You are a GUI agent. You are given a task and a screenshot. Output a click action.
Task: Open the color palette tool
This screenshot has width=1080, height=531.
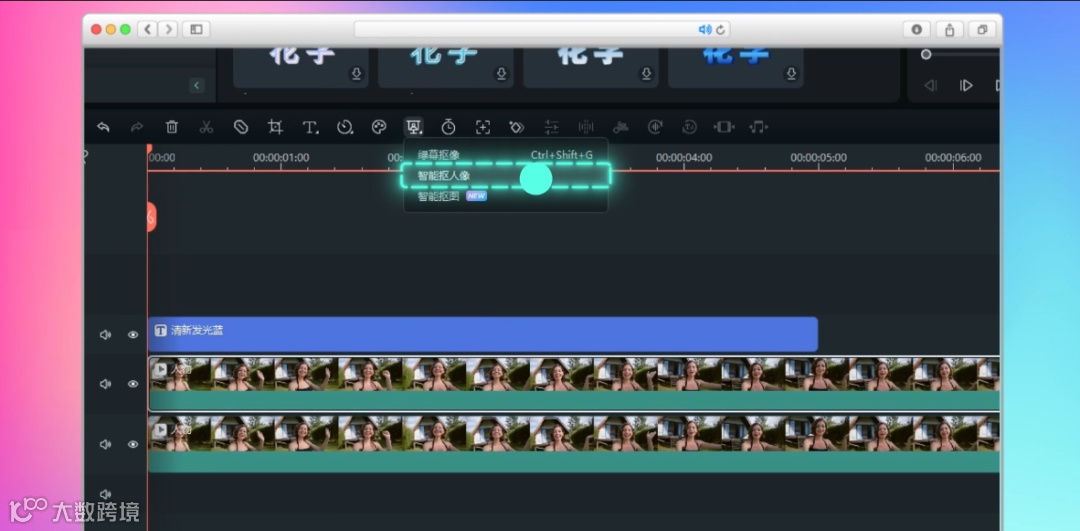(379, 127)
